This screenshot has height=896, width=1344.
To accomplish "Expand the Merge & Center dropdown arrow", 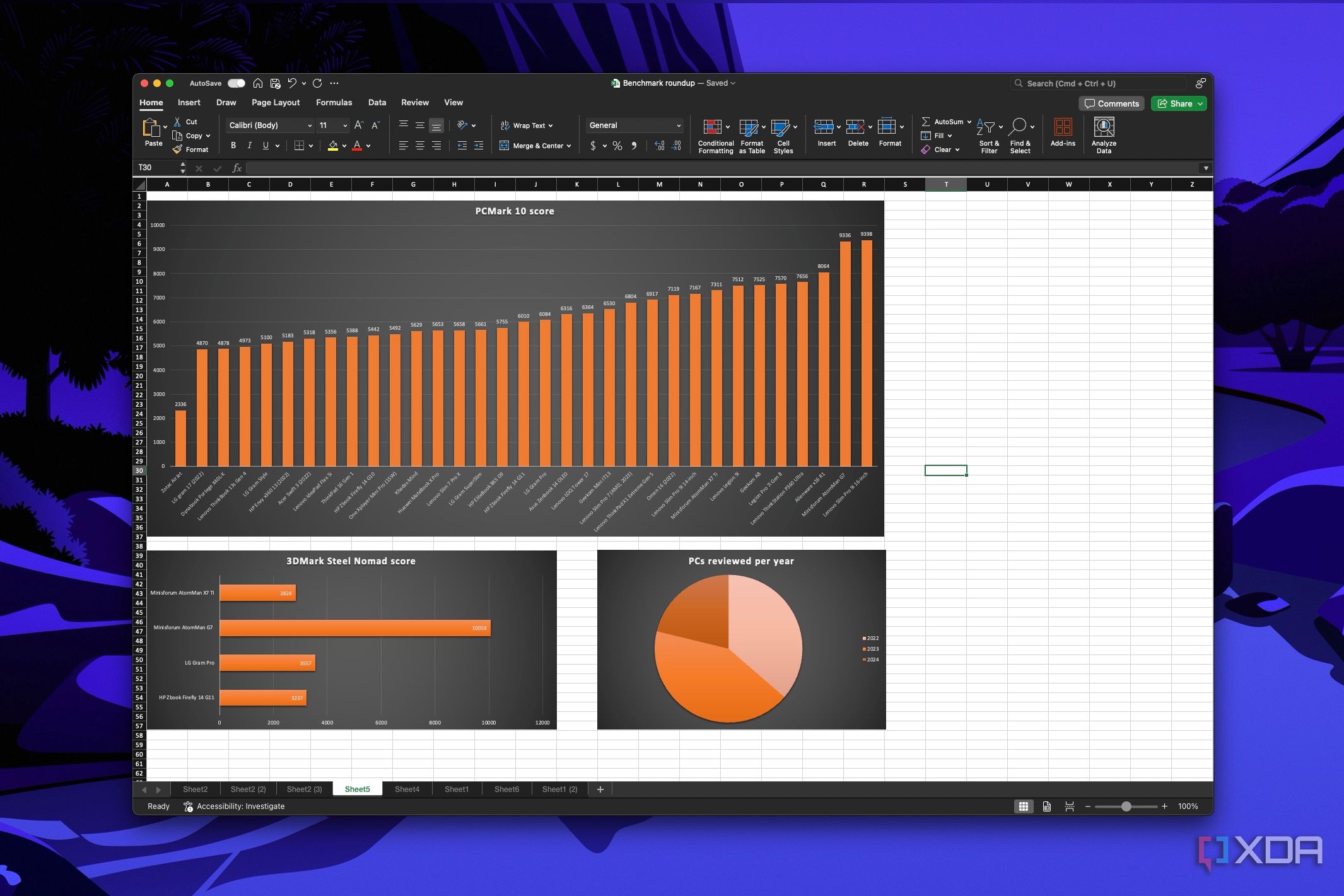I will tap(569, 146).
